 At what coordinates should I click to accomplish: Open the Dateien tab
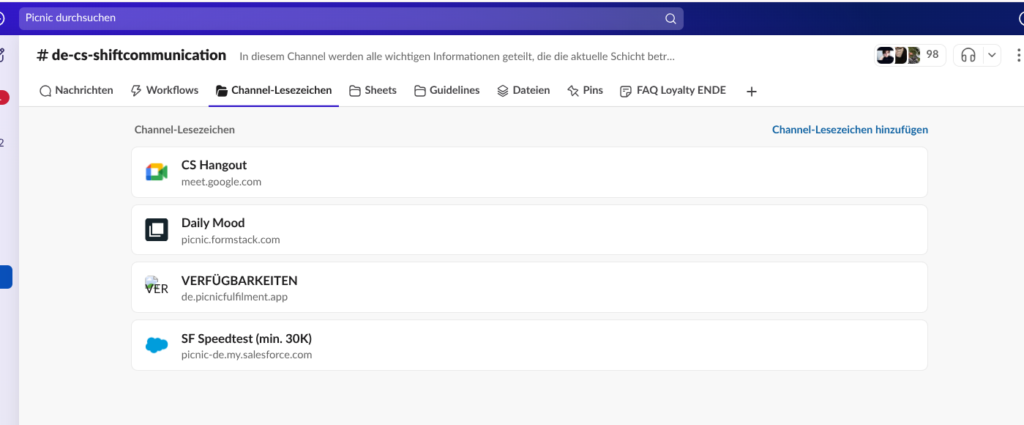click(x=523, y=90)
